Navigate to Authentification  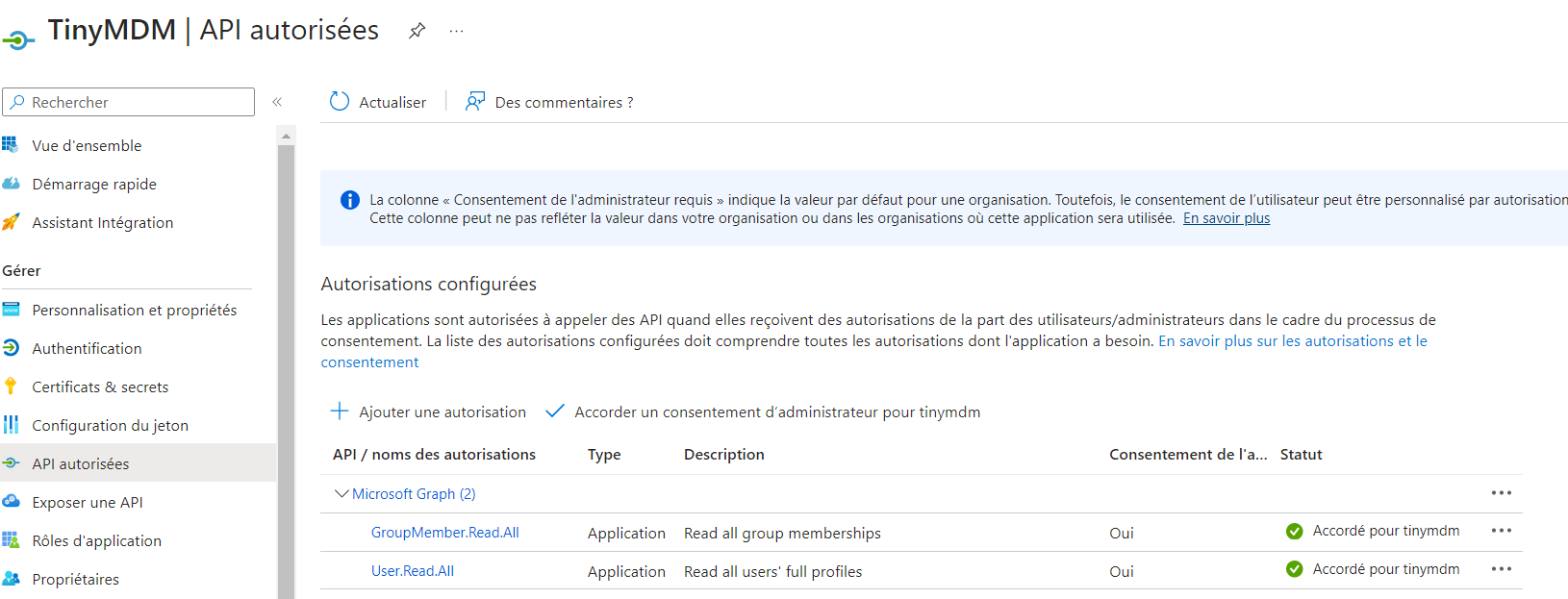(x=87, y=348)
